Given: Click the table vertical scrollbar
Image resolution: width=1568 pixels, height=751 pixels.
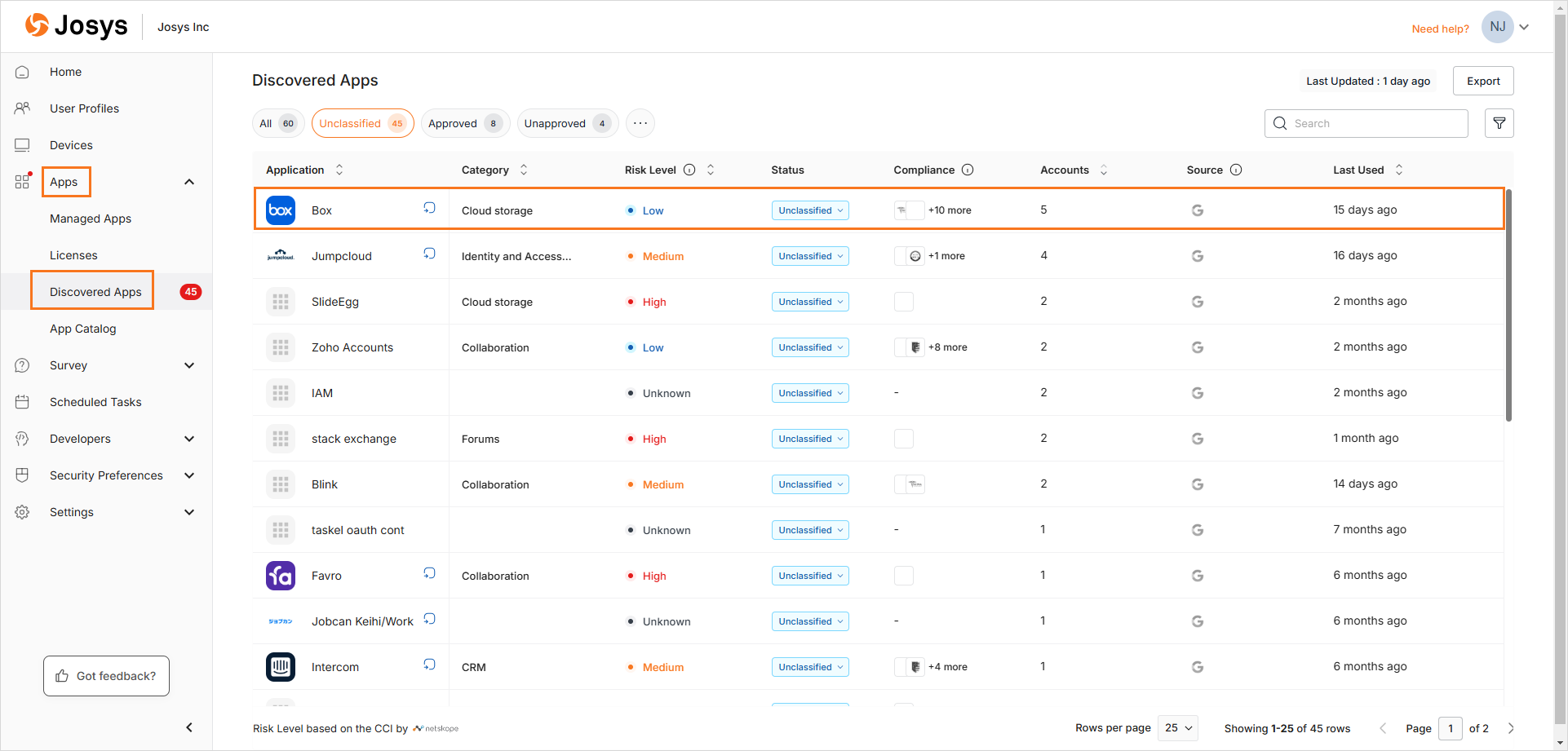Looking at the screenshot, I should (1508, 305).
